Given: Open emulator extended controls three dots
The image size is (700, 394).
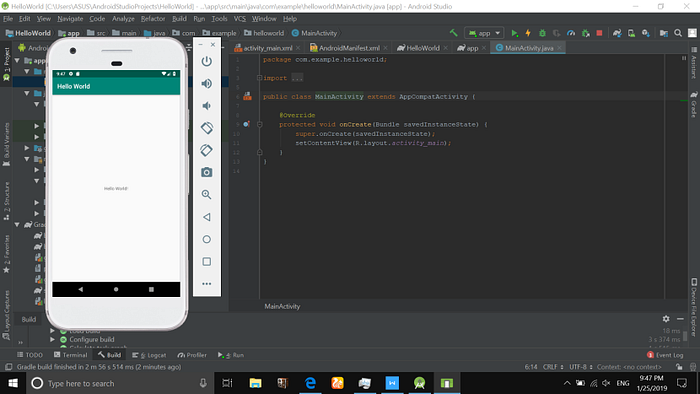Looking at the screenshot, I should tap(206, 284).
